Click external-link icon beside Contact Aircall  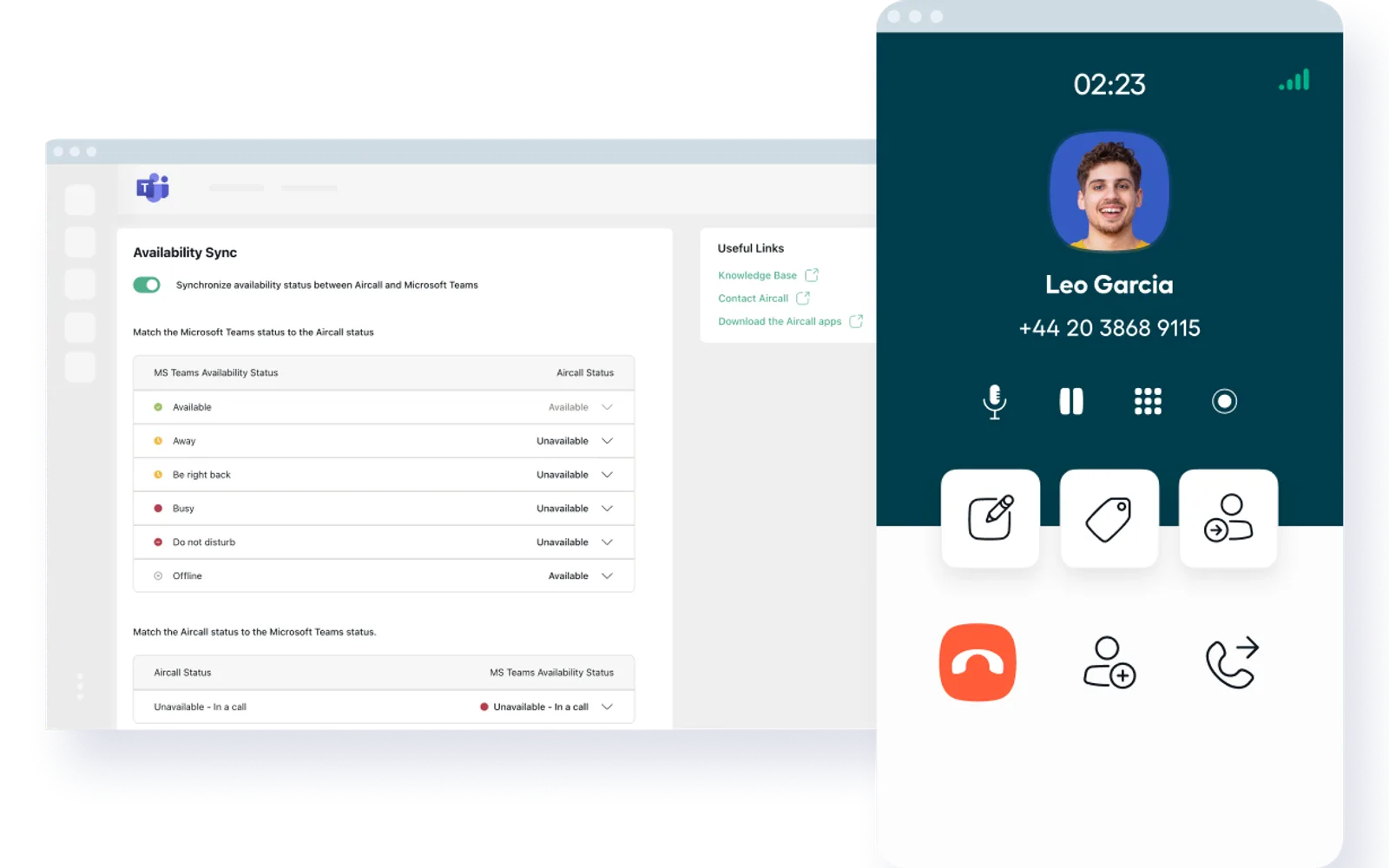803,298
